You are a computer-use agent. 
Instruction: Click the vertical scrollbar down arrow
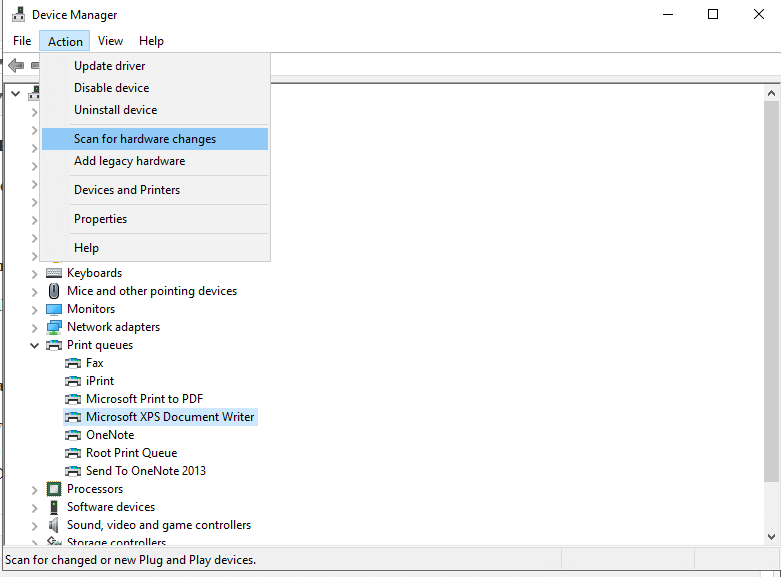click(771, 537)
